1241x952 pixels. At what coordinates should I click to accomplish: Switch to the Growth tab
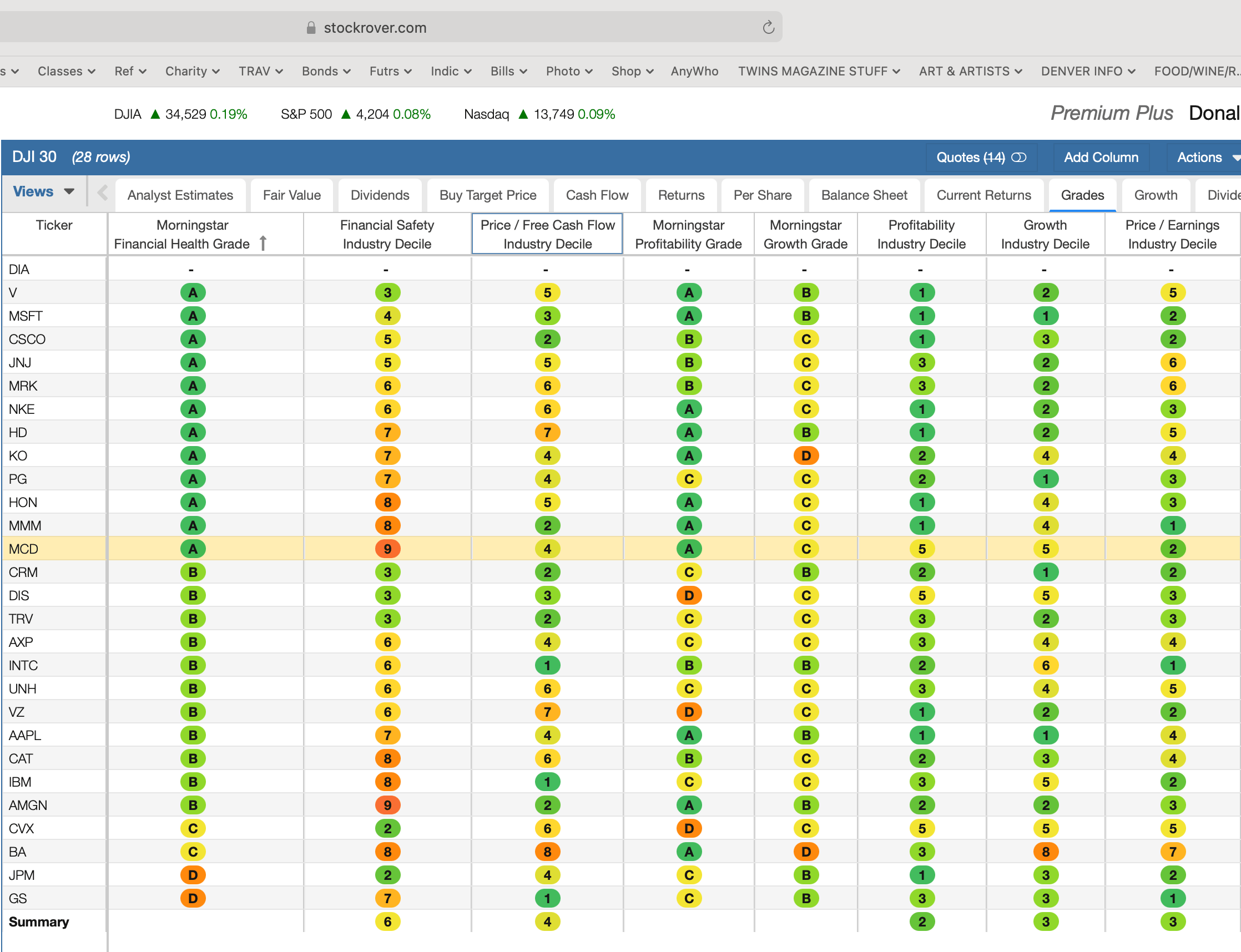tap(1156, 195)
